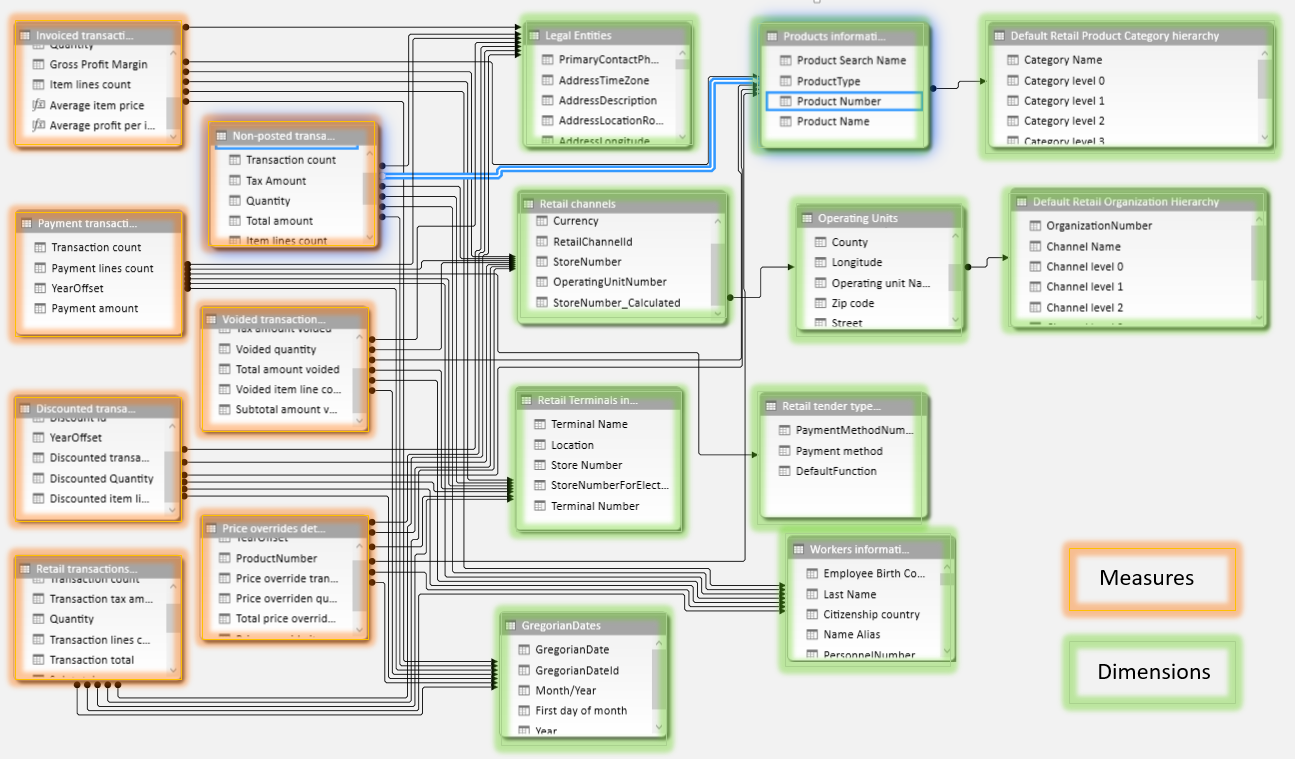The height and width of the screenshot is (759, 1295).
Task: Click the fx measure icon beside Average profit per item
Action: [x=39, y=125]
